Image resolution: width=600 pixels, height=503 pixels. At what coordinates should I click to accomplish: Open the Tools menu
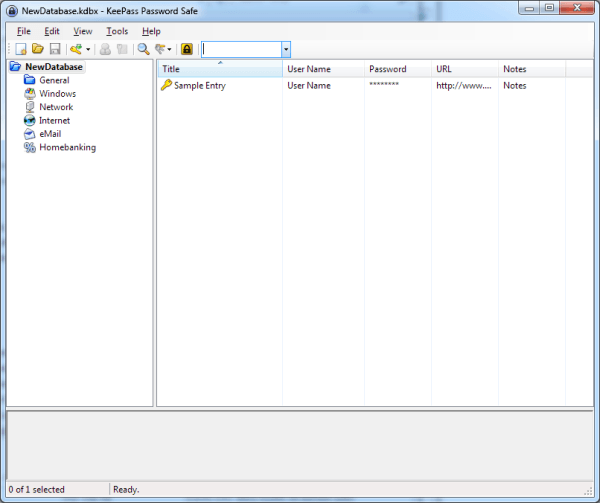coord(117,31)
